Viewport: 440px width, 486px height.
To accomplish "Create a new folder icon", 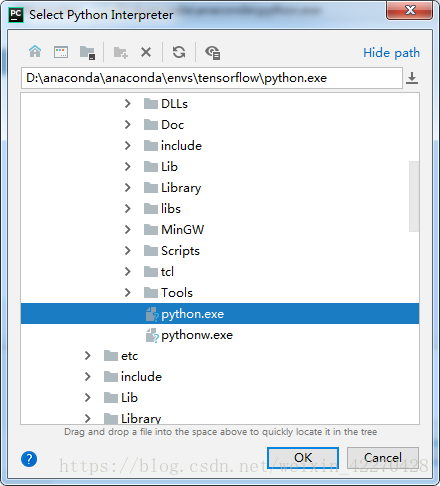I will pyautogui.click(x=120, y=52).
